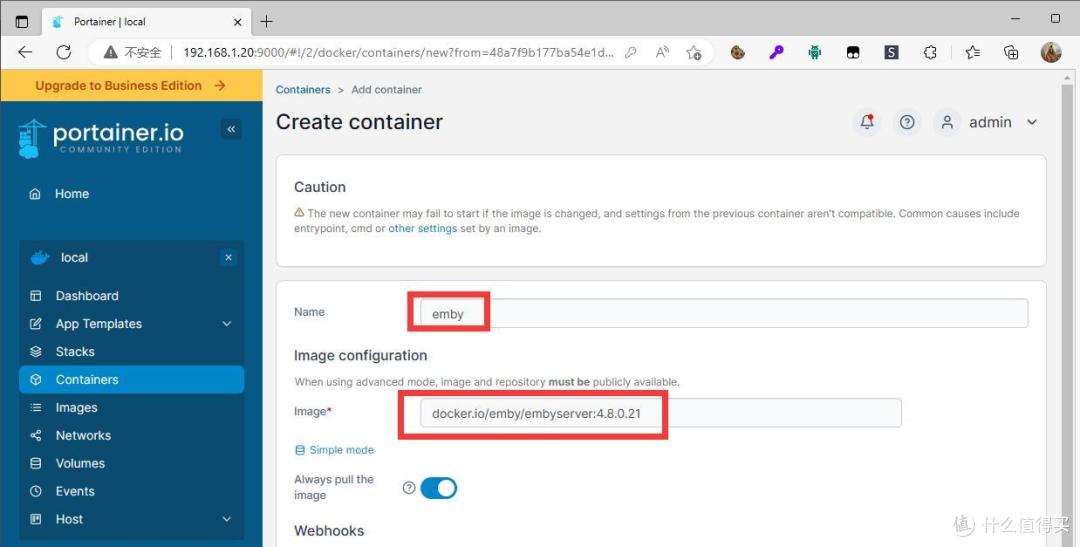Click the read aloud icon in address bar
Screen dimensions: 1080x547
click(x=662, y=52)
